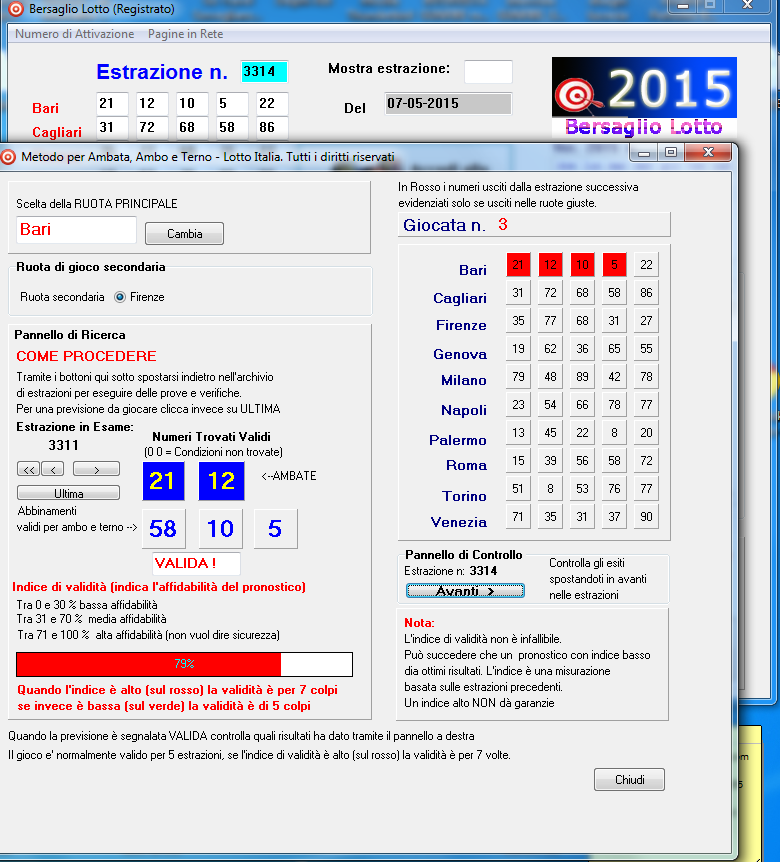Click the abbinamento number 10 box

tap(220, 529)
